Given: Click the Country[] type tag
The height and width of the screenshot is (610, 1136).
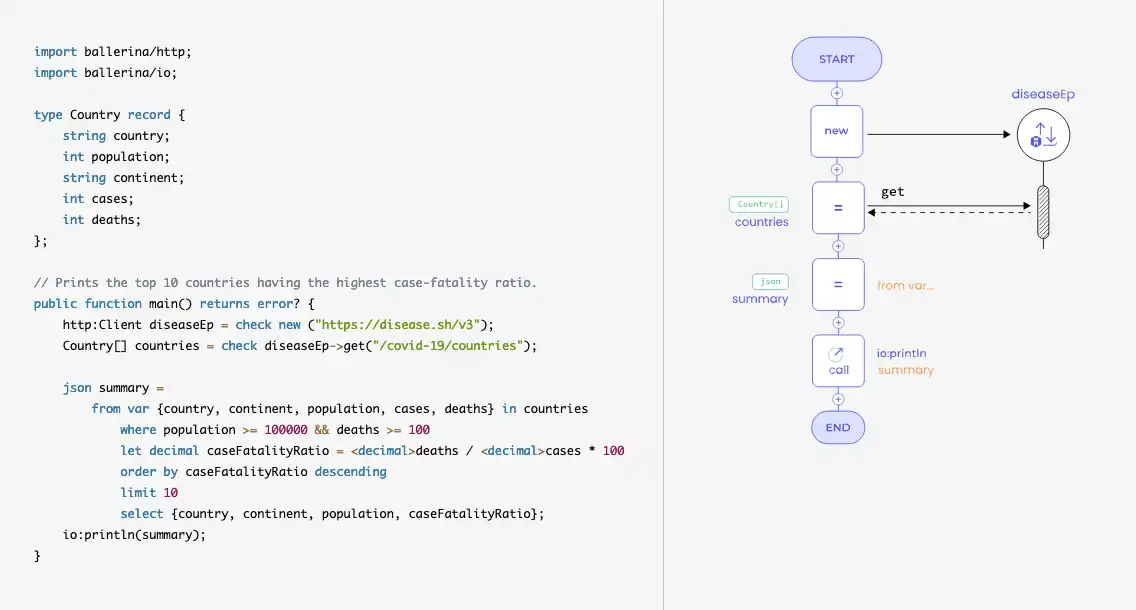Looking at the screenshot, I should point(759,204).
